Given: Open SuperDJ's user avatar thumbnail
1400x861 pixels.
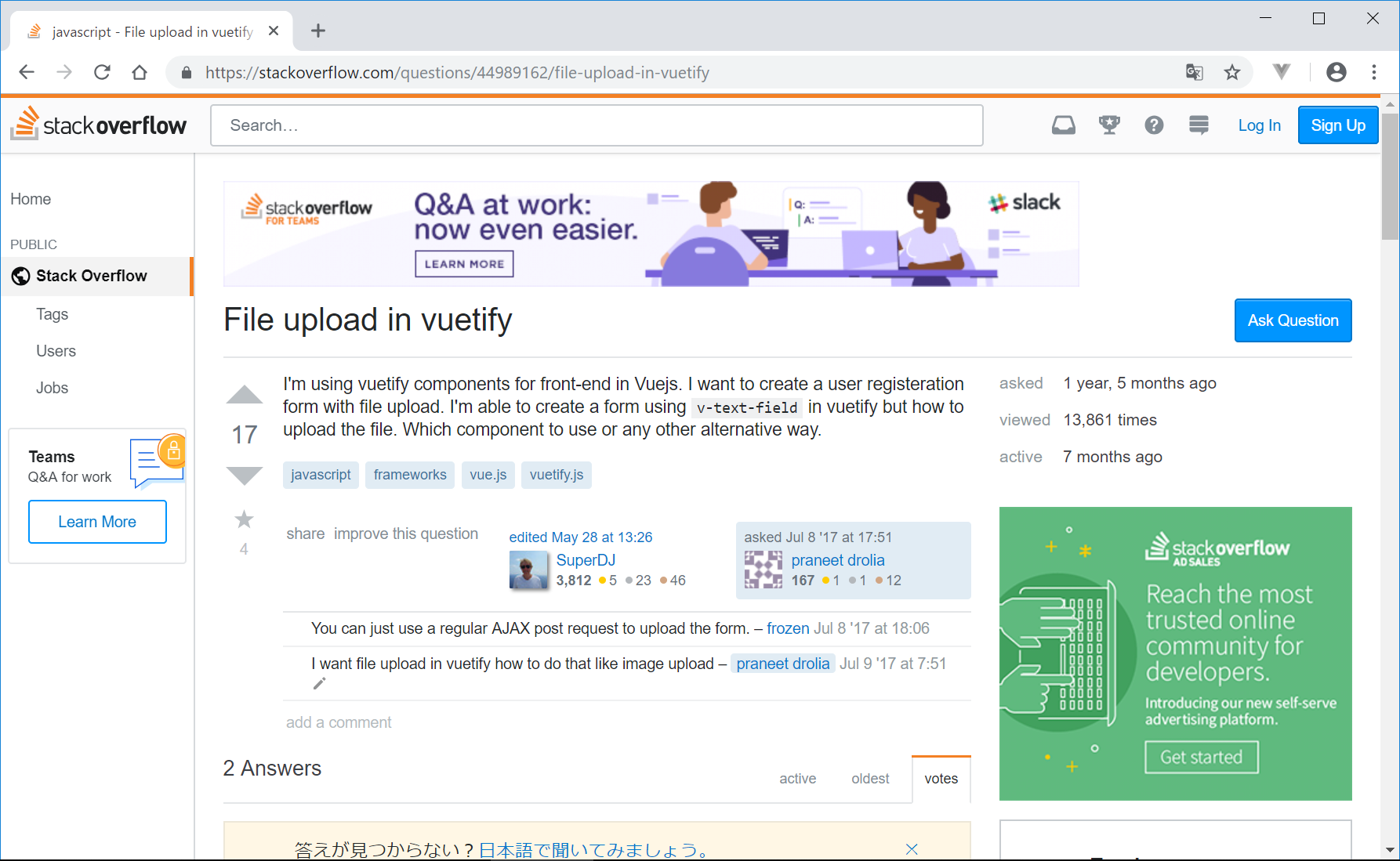Looking at the screenshot, I should tap(528, 570).
